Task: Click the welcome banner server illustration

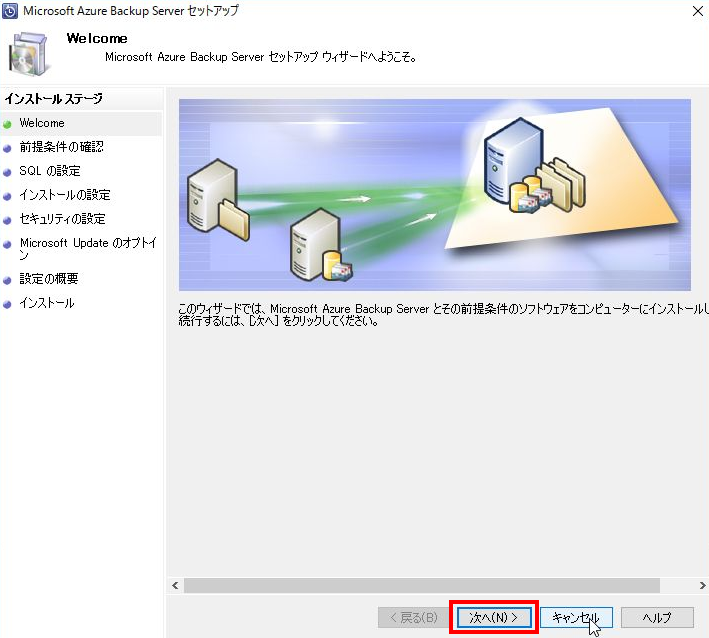Action: coord(435,195)
